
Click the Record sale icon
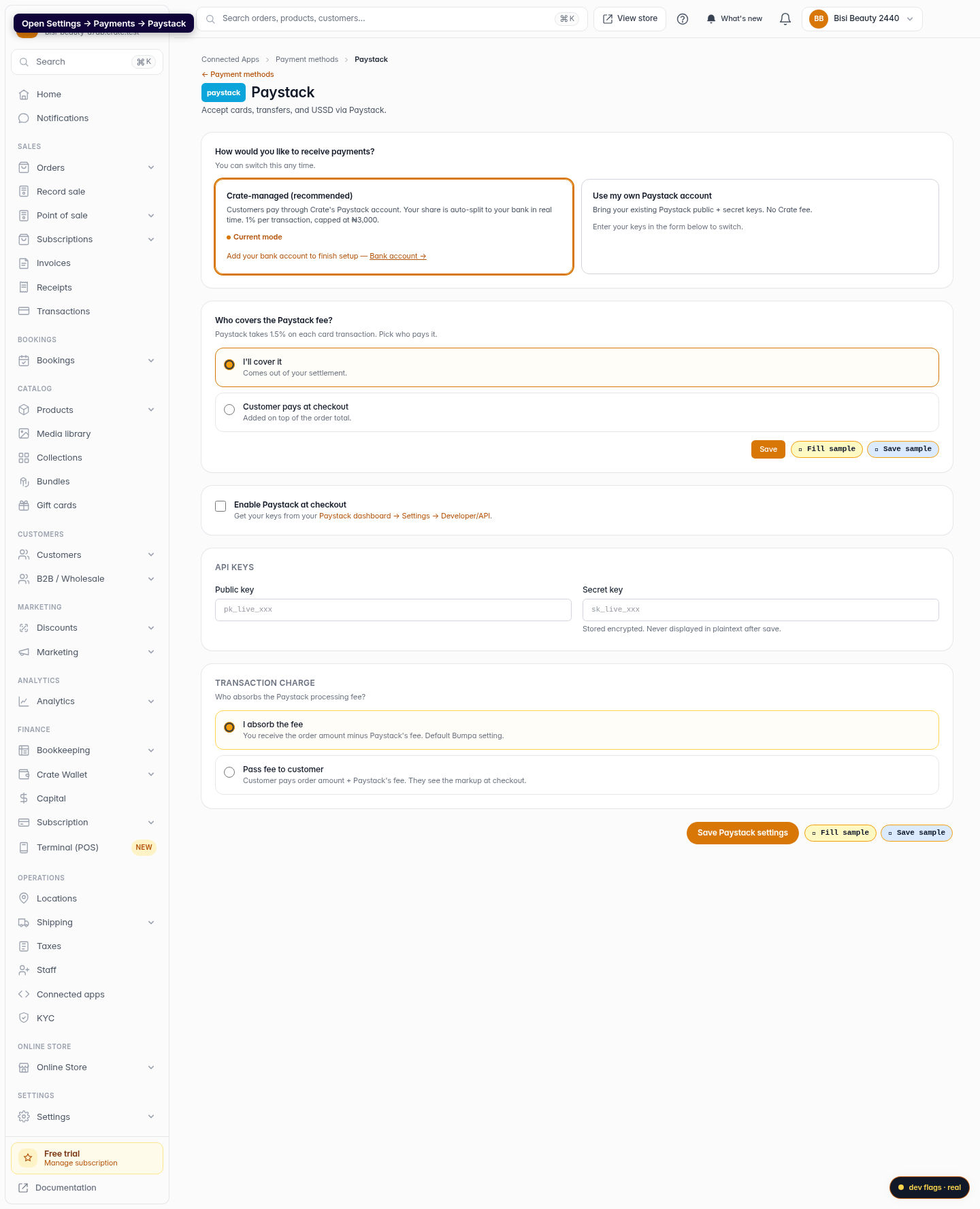coord(24,192)
